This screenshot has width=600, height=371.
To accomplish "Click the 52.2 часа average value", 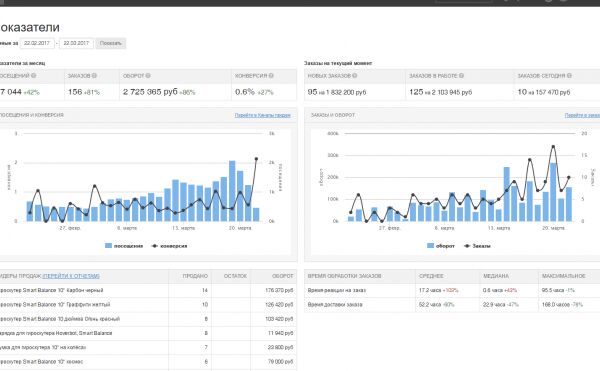I will (x=430, y=304).
